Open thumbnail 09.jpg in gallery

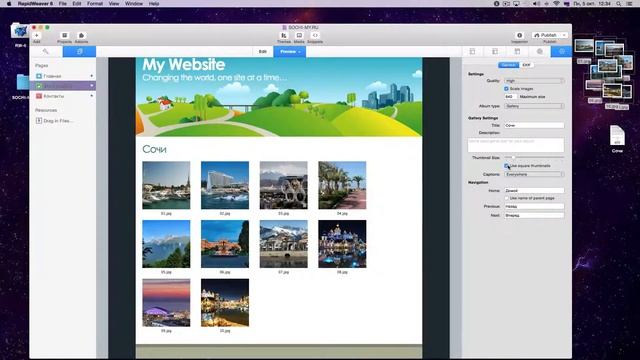[x=166, y=303]
